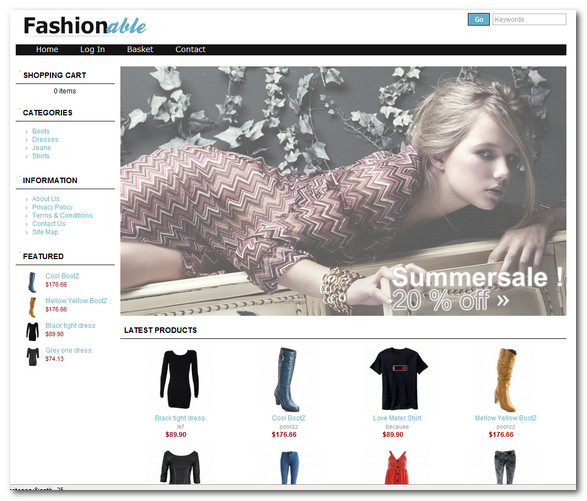Screen dimensions: 587x501
Task: Open the Love Meter Shirt product image
Action: tap(398, 378)
